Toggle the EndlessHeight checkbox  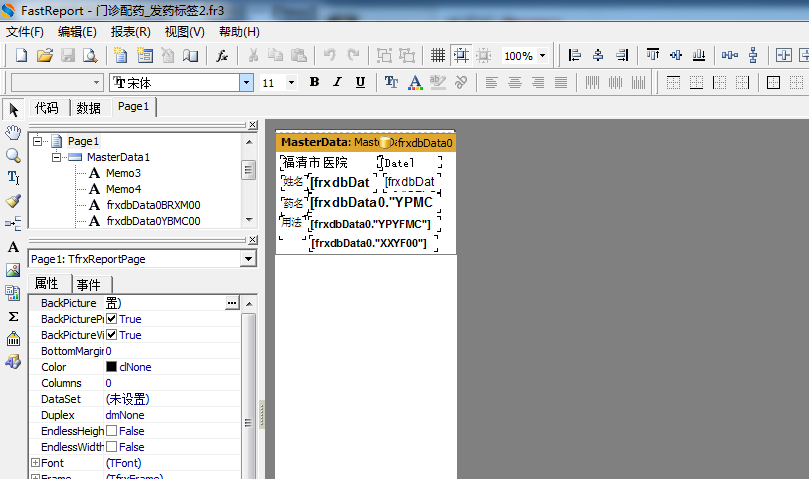tap(111, 430)
